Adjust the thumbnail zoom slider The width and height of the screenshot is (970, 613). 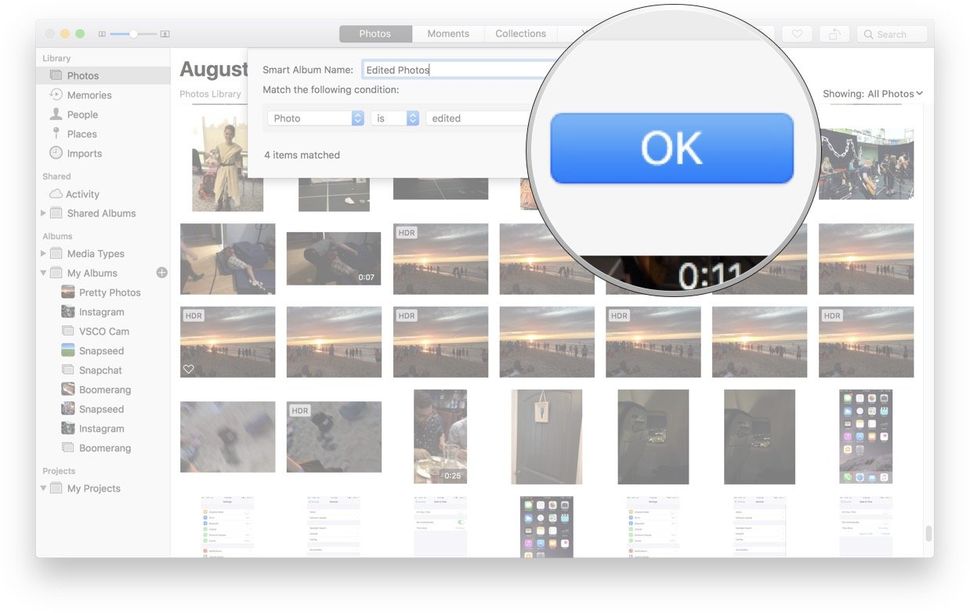131,33
